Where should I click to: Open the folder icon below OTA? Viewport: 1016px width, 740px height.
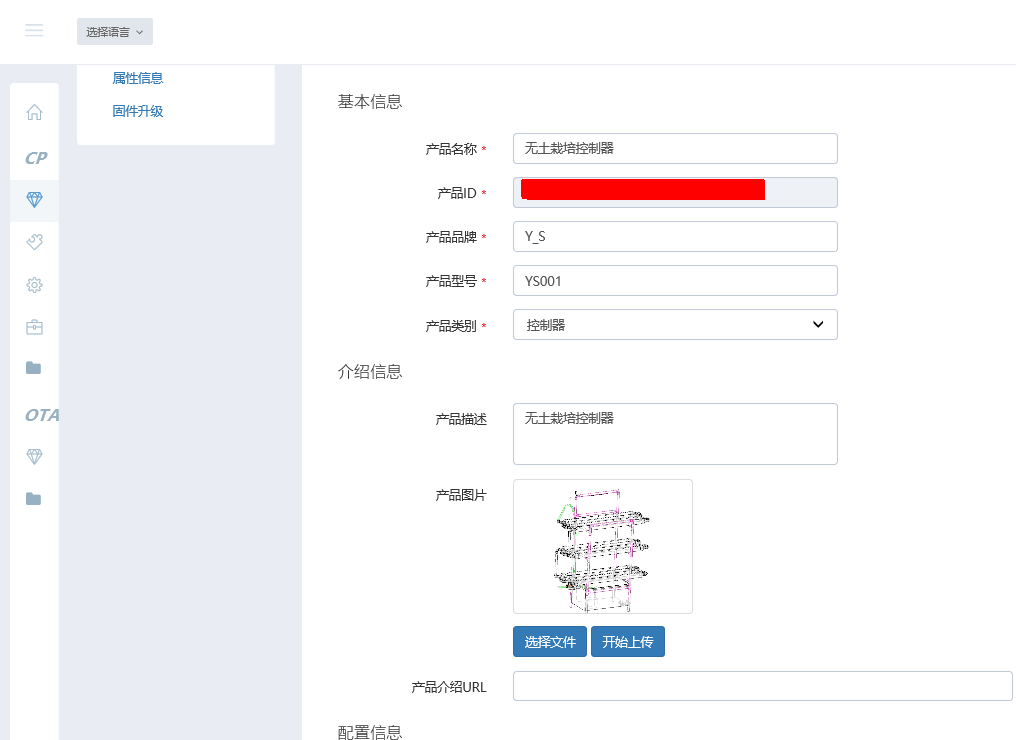coord(34,499)
